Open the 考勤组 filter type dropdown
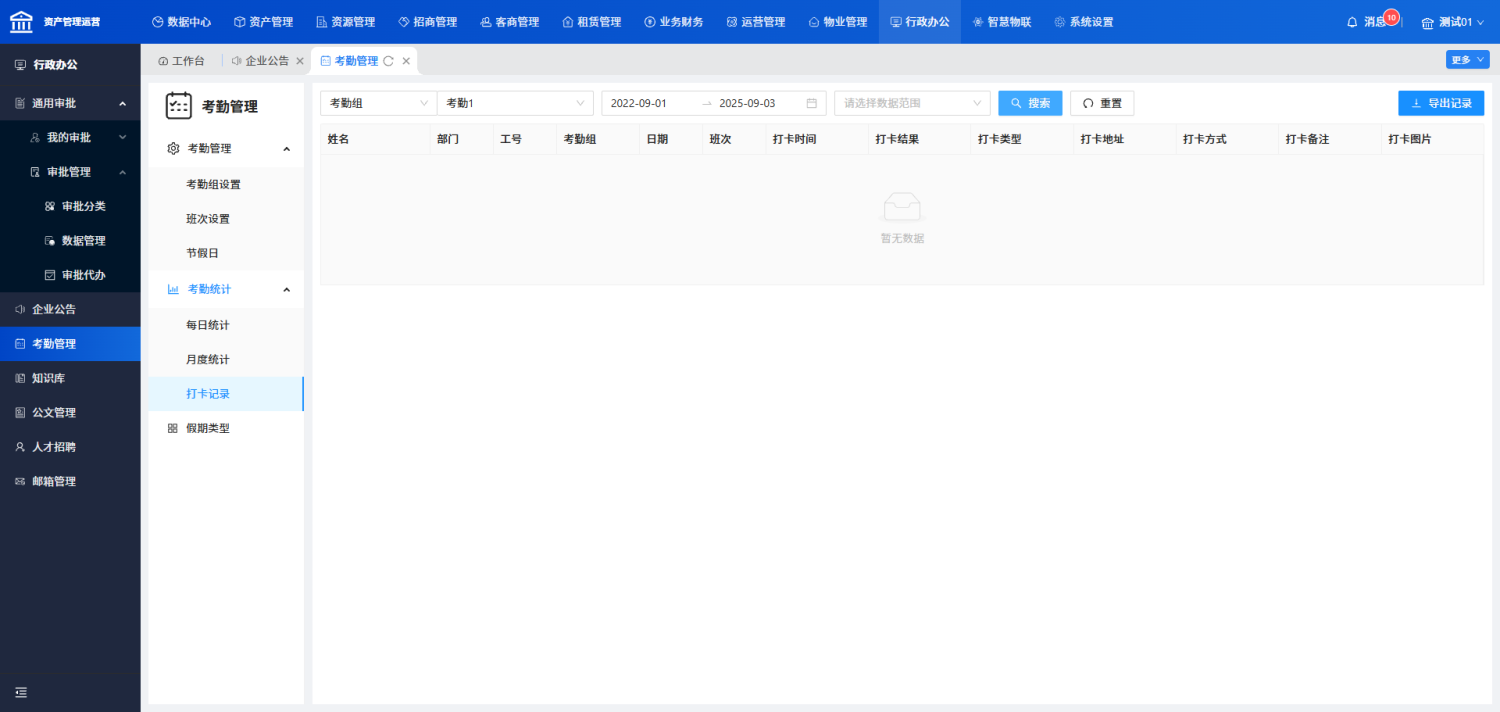 [378, 103]
